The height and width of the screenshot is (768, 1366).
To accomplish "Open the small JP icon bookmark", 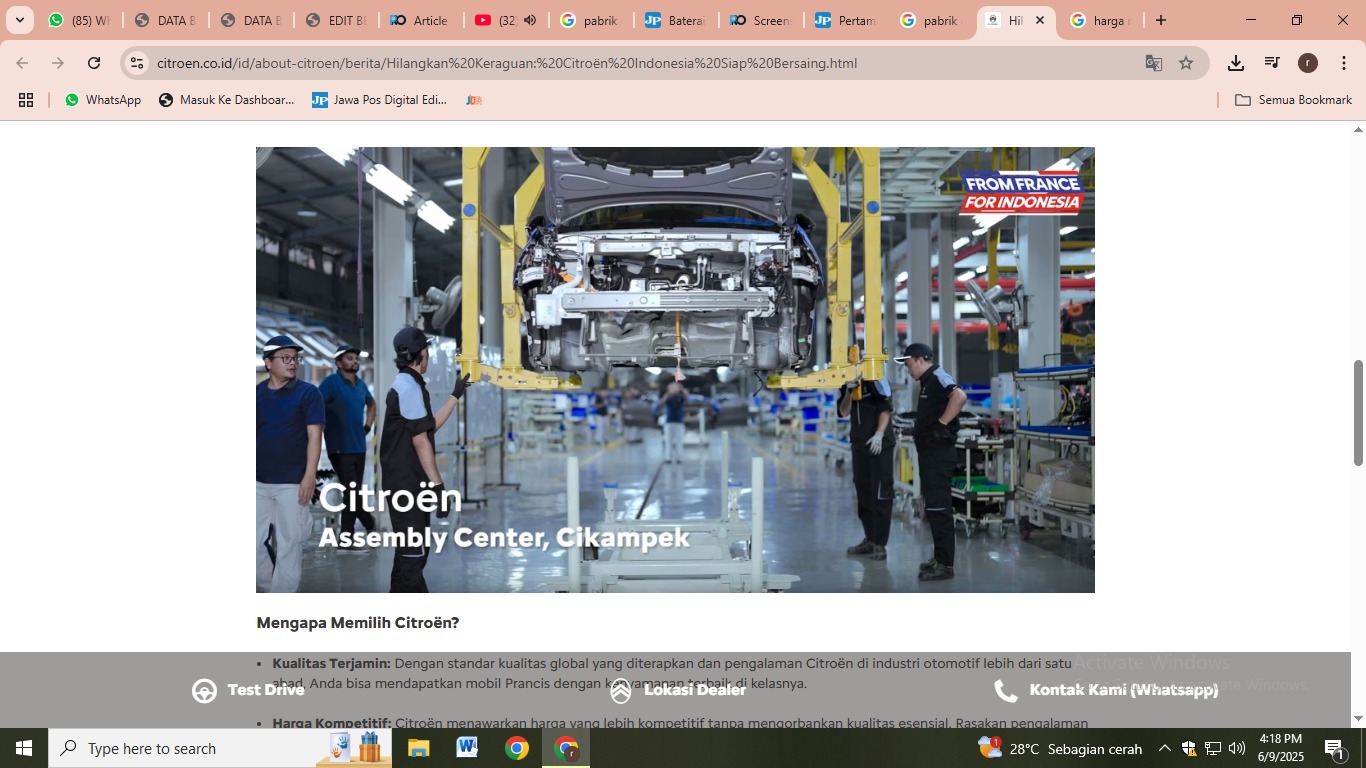I will pyautogui.click(x=474, y=100).
